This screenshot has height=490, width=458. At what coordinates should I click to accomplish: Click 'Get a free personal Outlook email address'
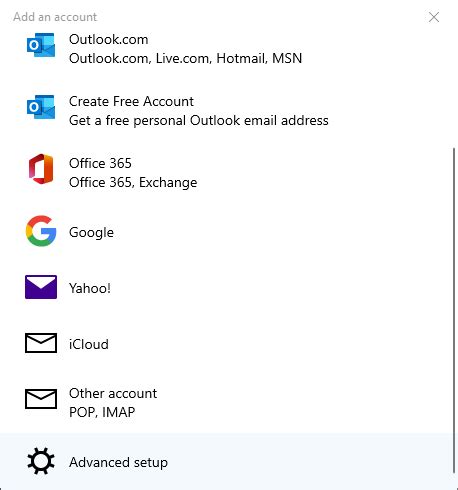click(x=199, y=120)
